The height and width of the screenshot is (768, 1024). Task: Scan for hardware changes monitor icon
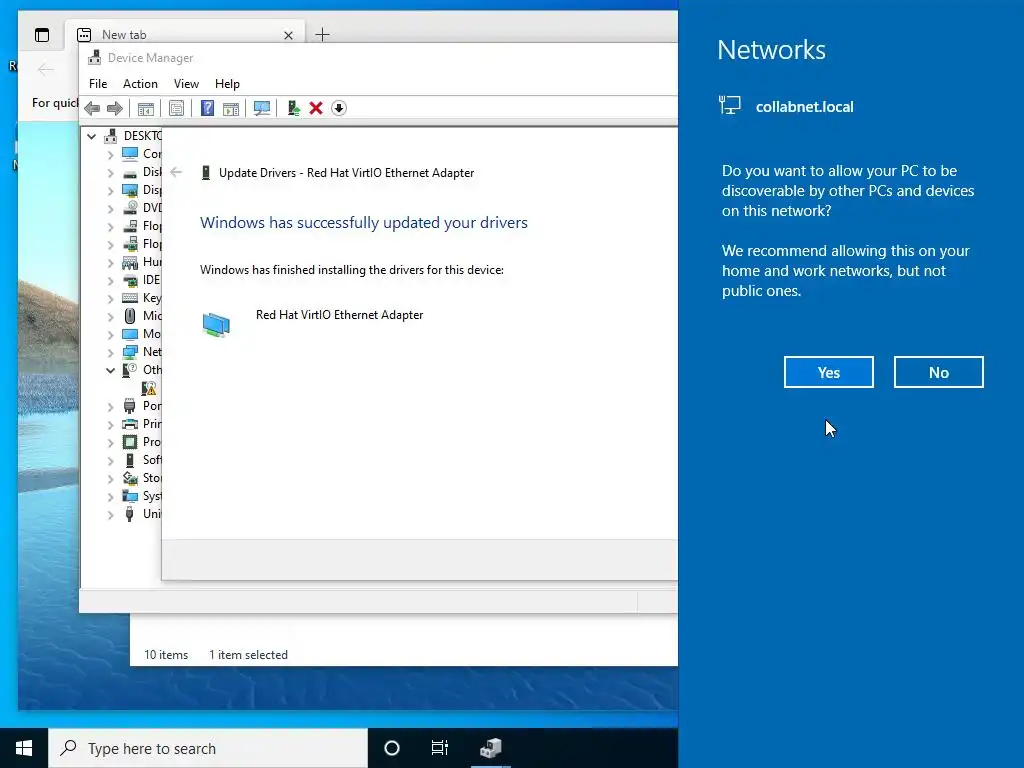[x=262, y=108]
